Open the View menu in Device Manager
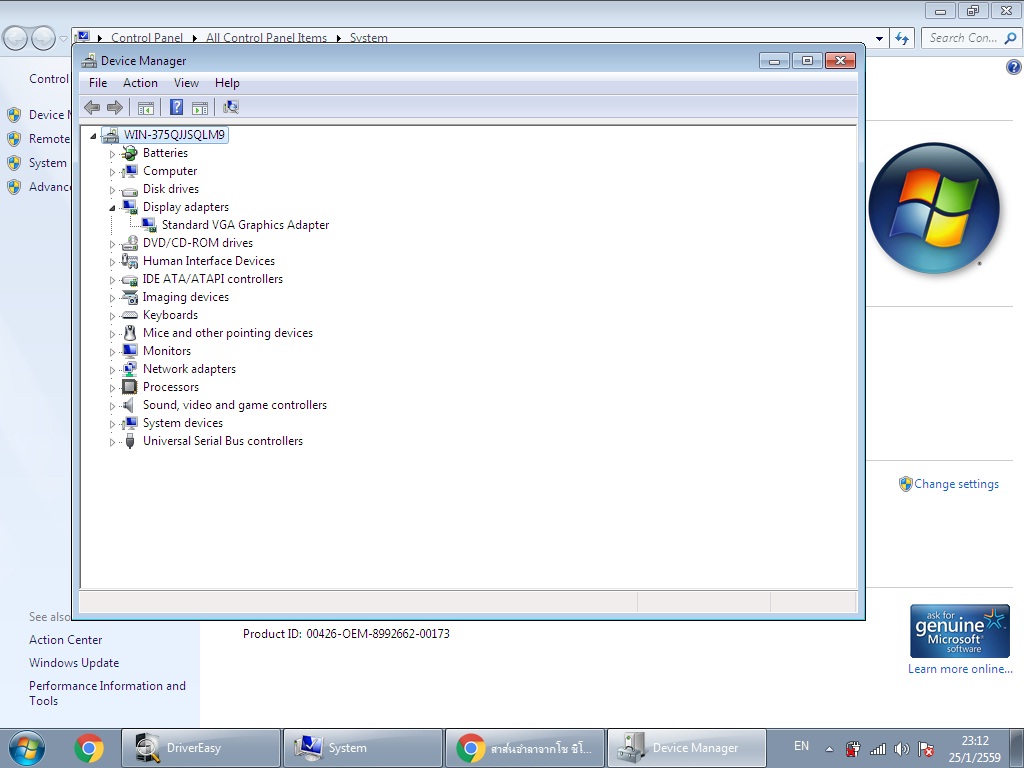Screen dimensions: 1024x768 click(x=186, y=83)
